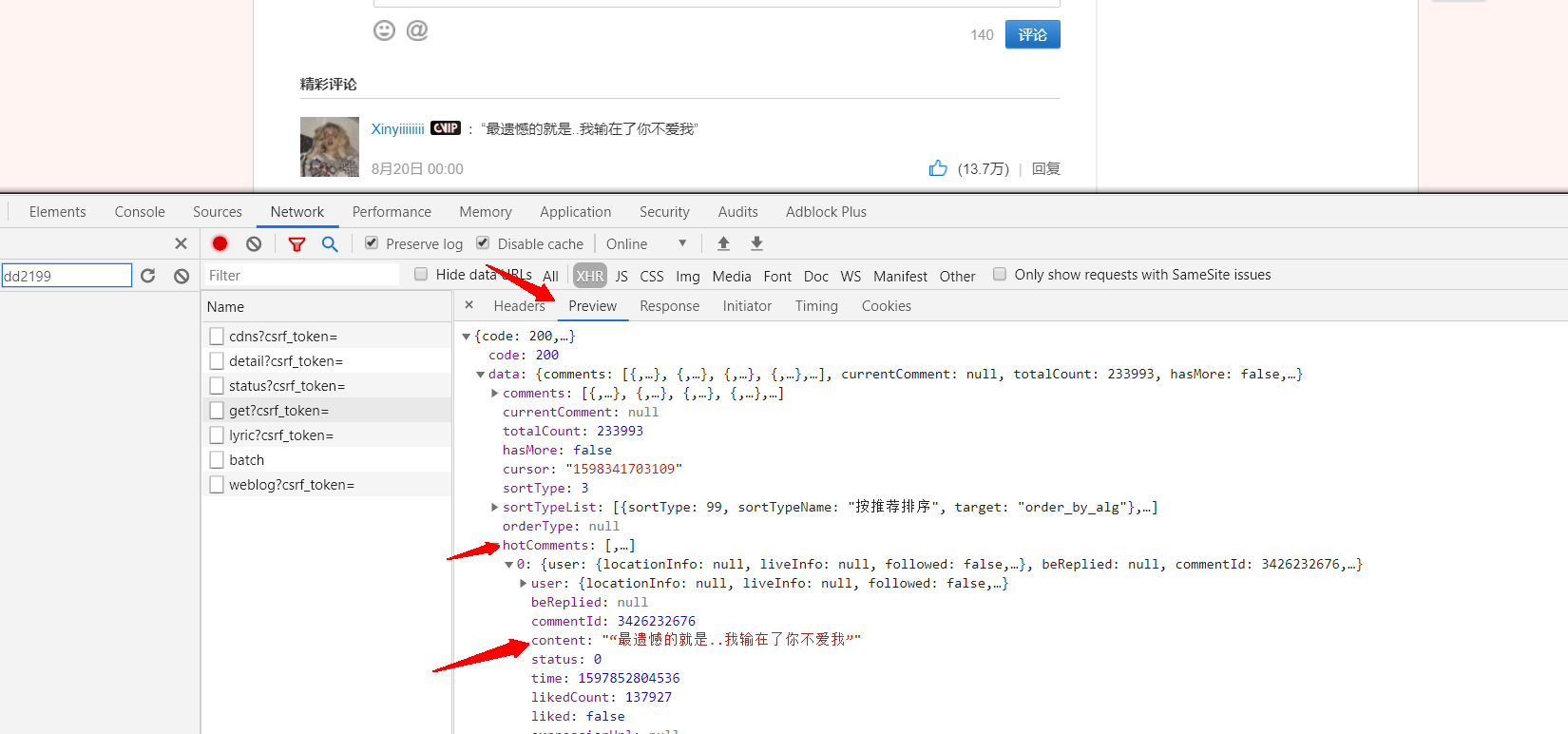Filter requests by Manifest type
The width and height of the screenshot is (1568, 734).
pos(900,276)
